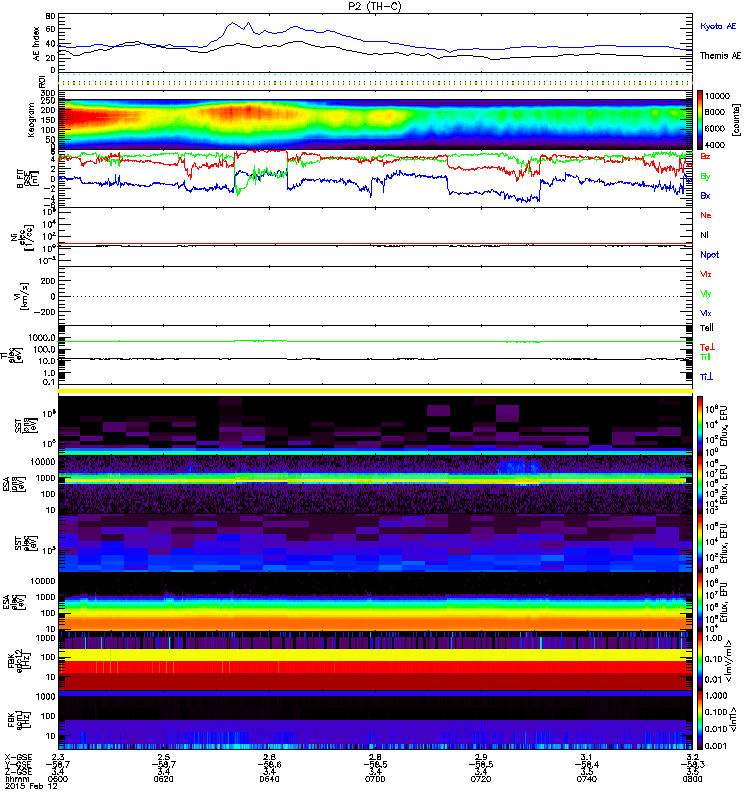This screenshot has width=750, height=800.
Task: Select the red Te perpendicular legend label
Action: pos(707,347)
